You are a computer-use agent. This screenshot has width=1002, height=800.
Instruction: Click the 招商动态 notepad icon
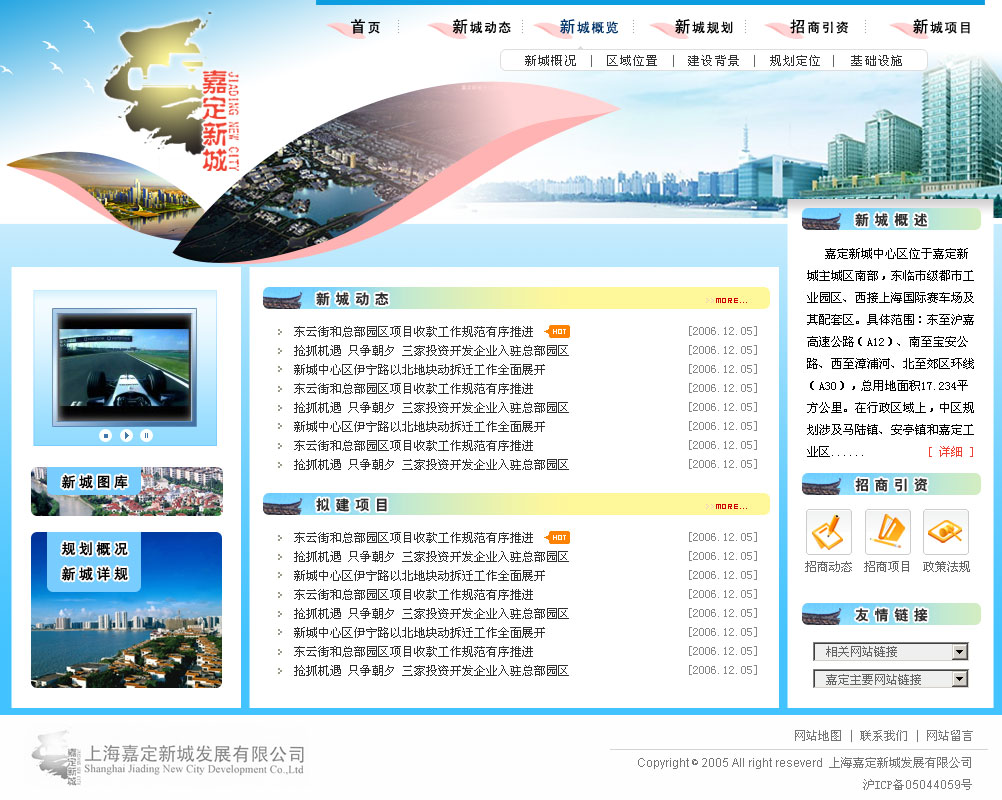pos(828,532)
